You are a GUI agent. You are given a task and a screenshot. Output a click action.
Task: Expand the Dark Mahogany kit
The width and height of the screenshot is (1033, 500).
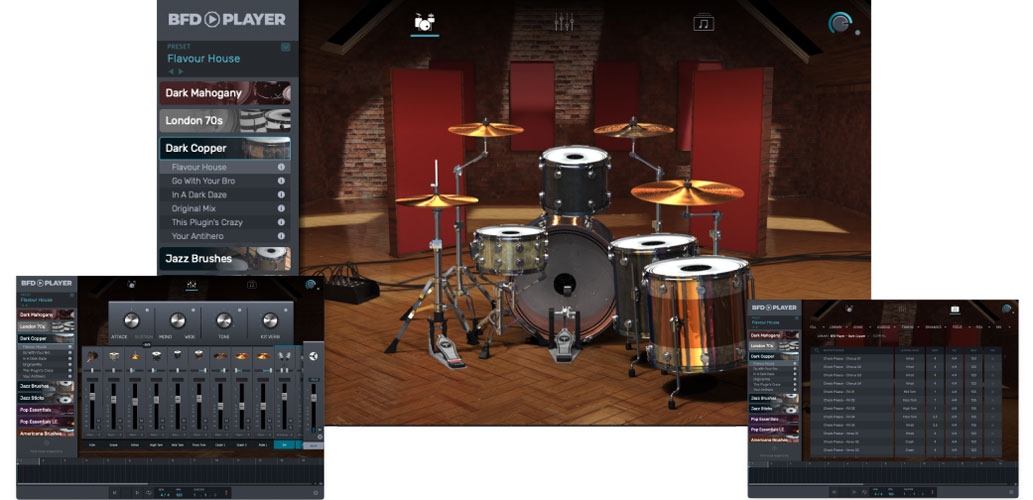(224, 93)
